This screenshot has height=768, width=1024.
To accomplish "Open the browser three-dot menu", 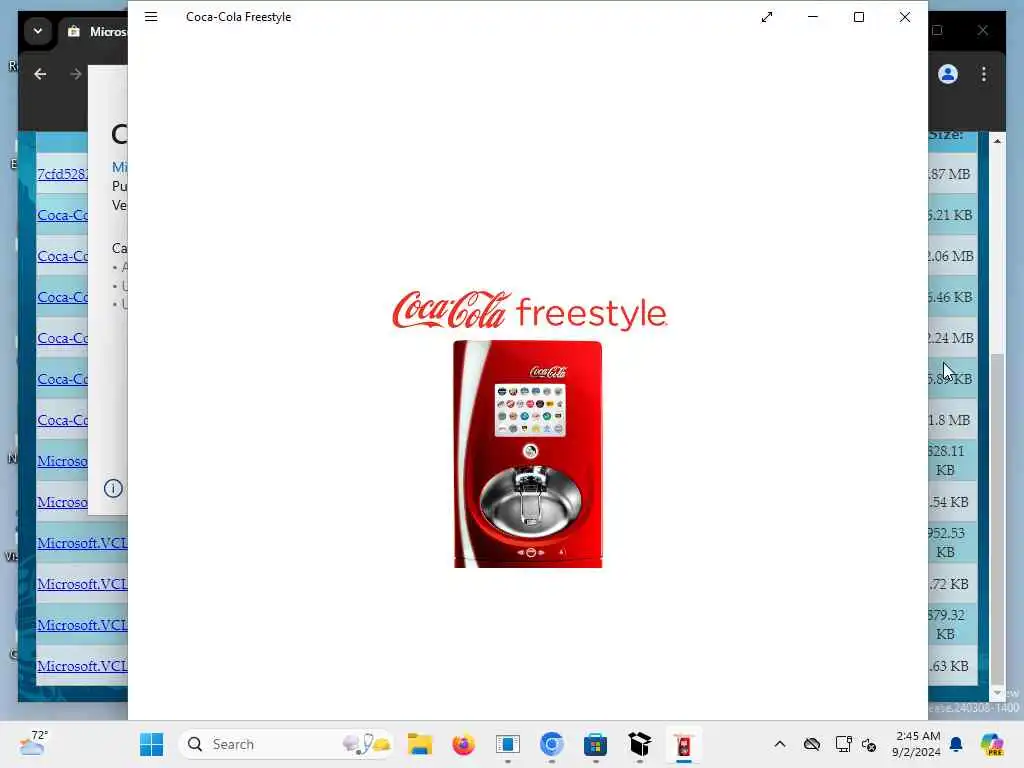I will (984, 74).
